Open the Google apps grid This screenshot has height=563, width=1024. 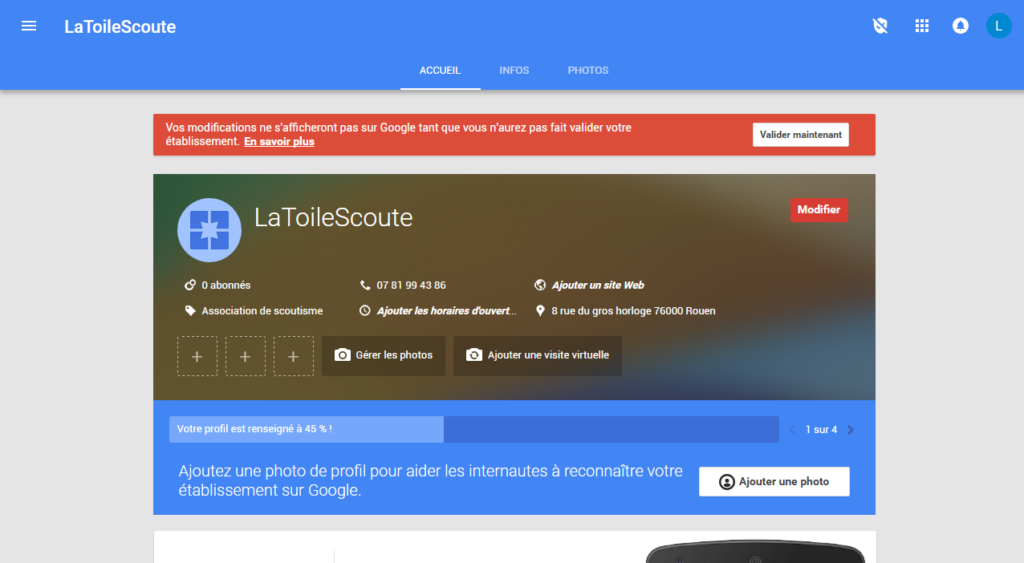921,26
